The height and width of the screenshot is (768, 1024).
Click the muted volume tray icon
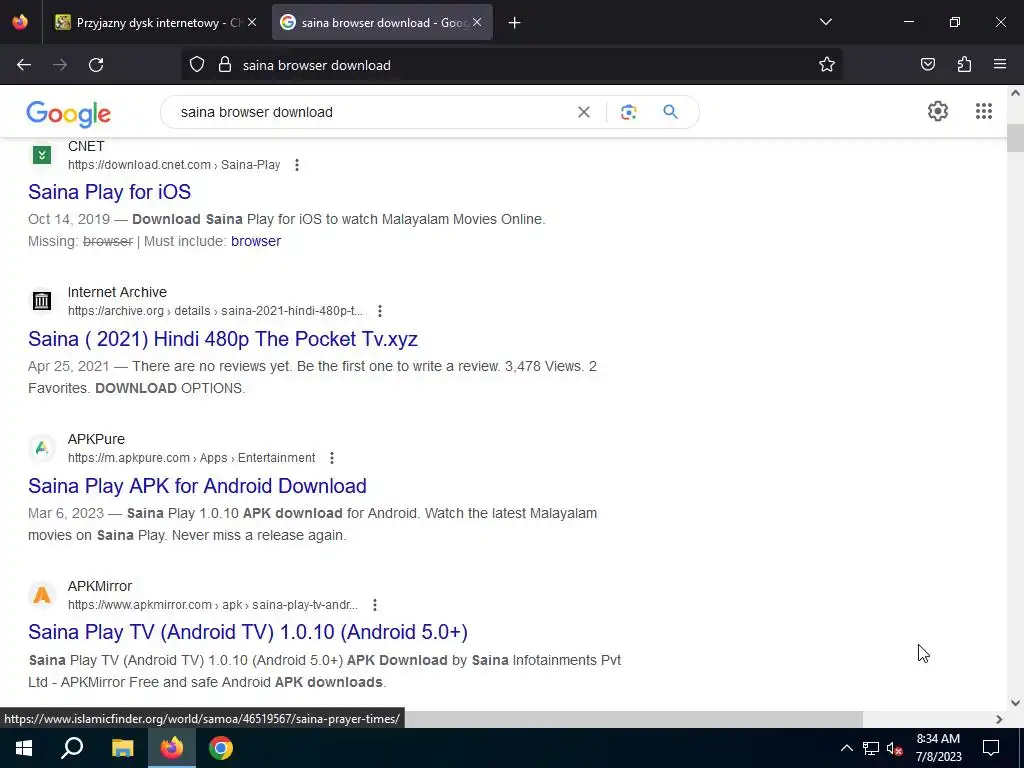pos(895,748)
